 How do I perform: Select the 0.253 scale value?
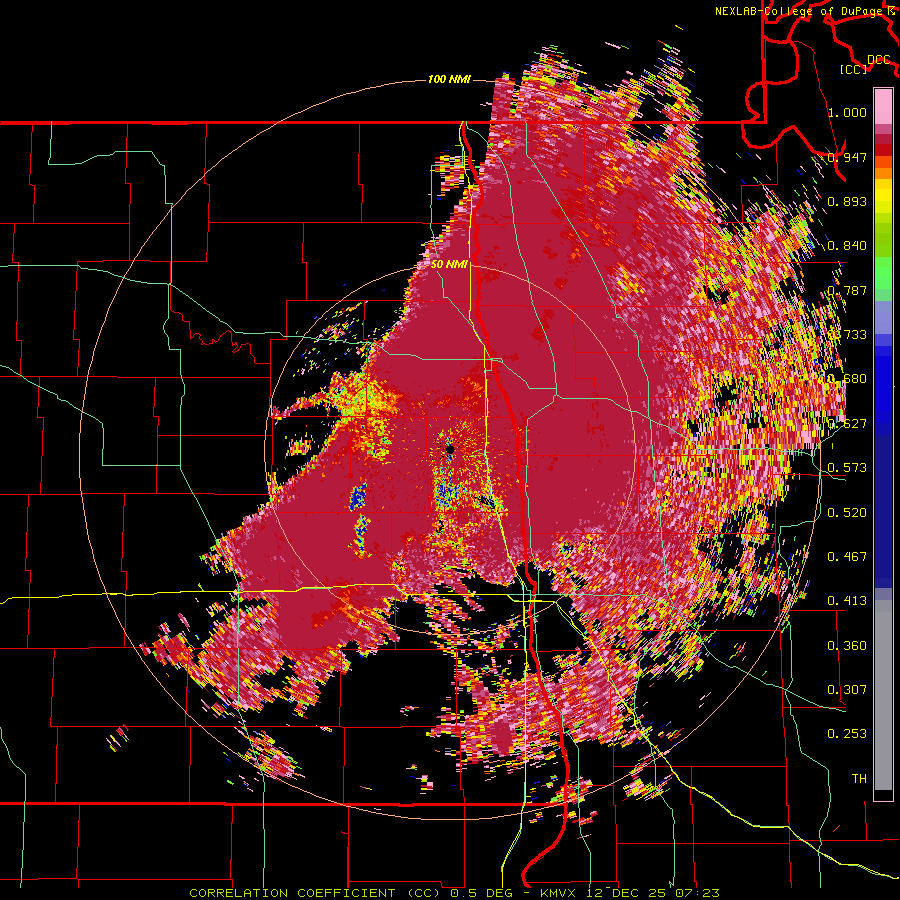(x=847, y=734)
